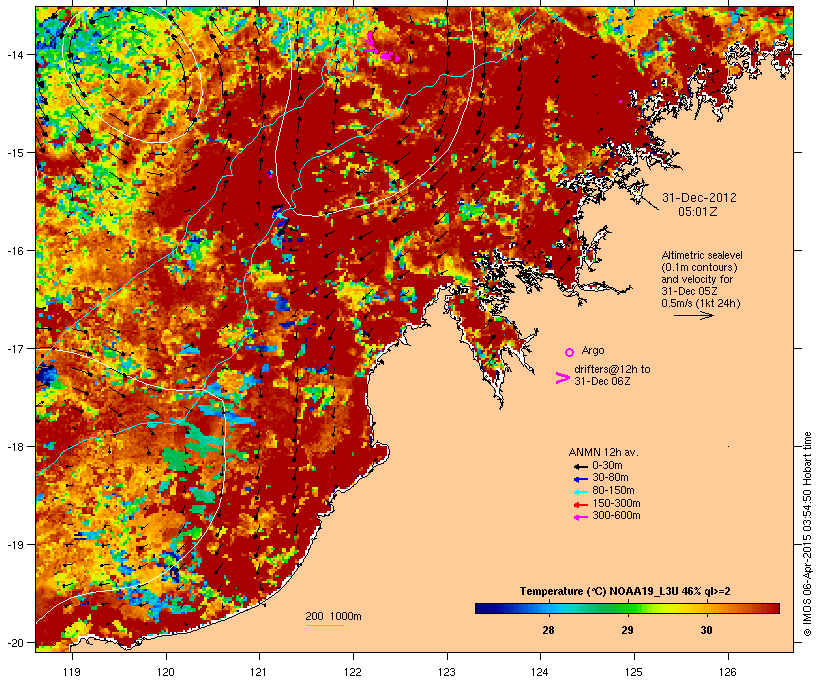Click the 'ANMN 12h av.' legend heading
The height and width of the screenshot is (680, 820).
(603, 452)
